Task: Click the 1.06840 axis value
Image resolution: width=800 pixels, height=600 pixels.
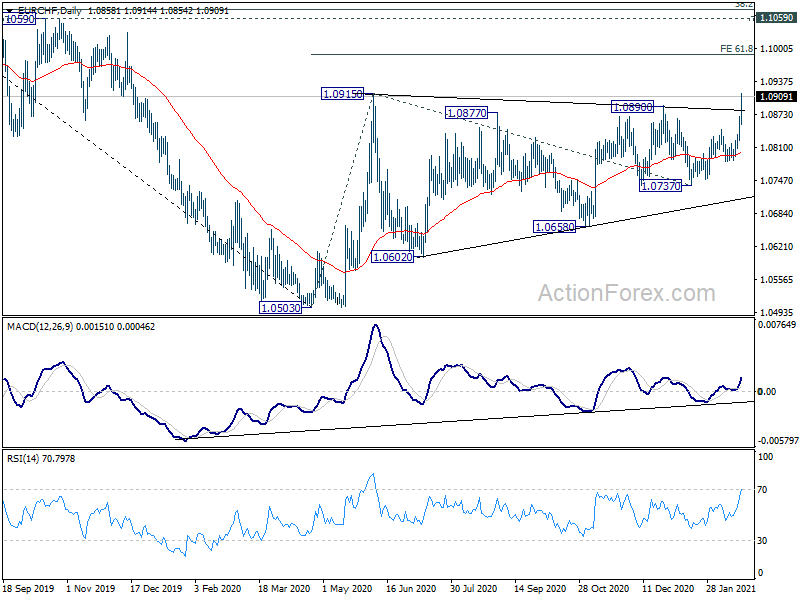Action: coord(777,213)
